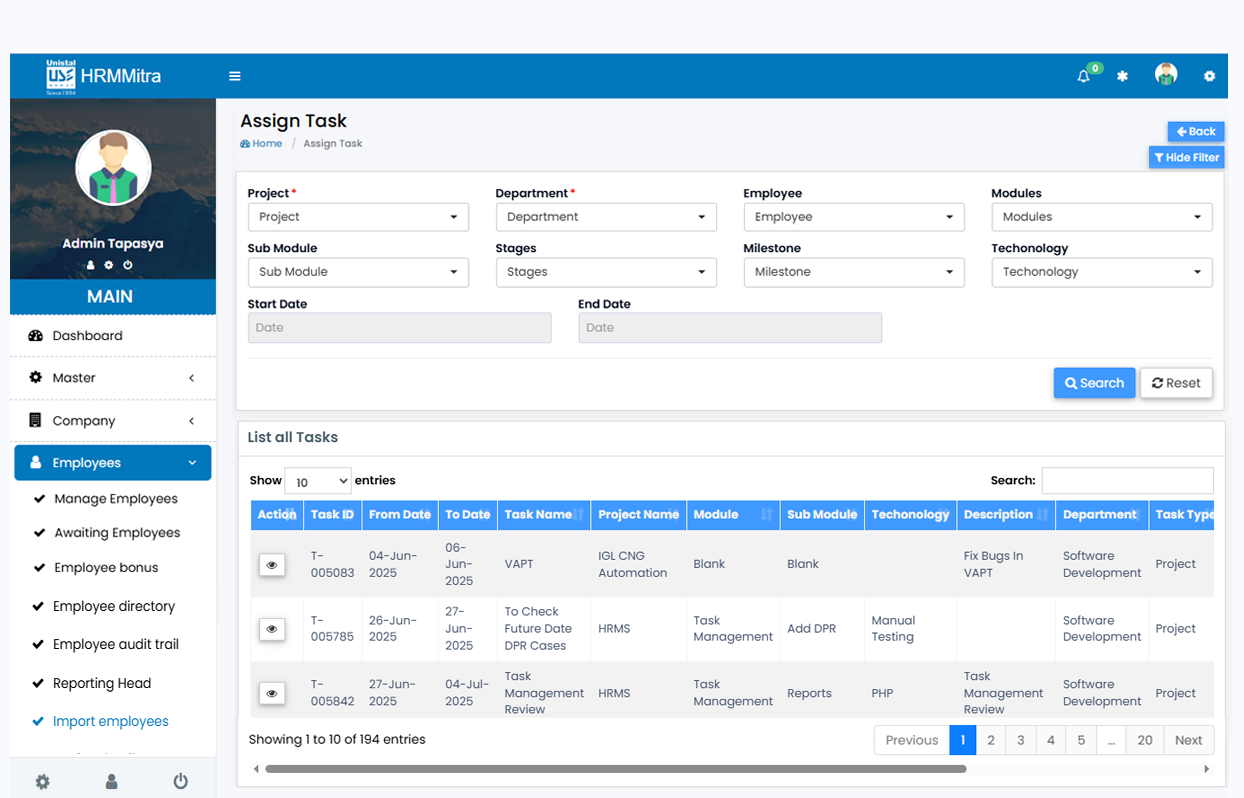The image size is (1244, 798).
Task: Click the hamburger menu icon in header
Action: tap(235, 76)
